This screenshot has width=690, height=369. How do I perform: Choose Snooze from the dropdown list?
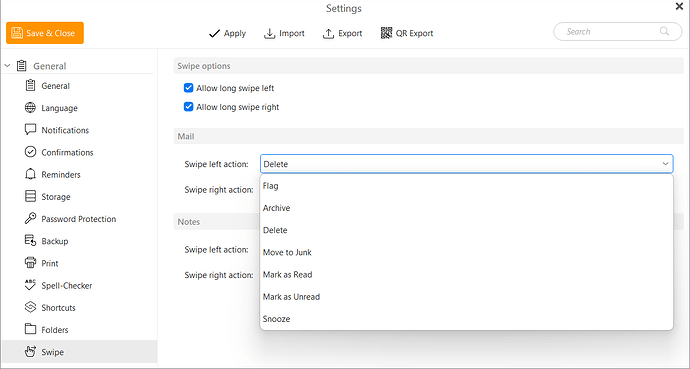[x=466, y=319]
